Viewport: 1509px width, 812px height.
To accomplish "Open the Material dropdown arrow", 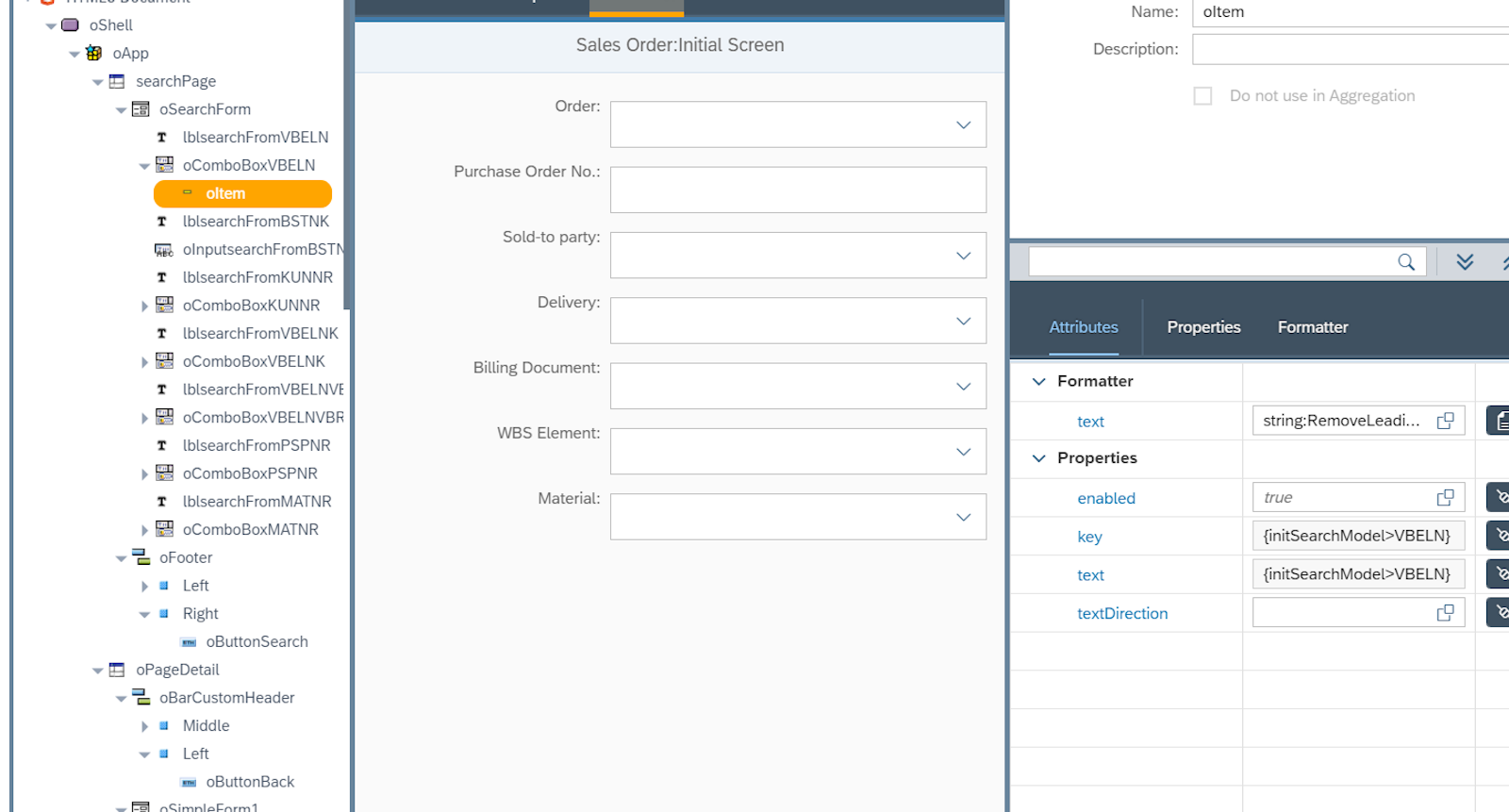I will coord(963,517).
